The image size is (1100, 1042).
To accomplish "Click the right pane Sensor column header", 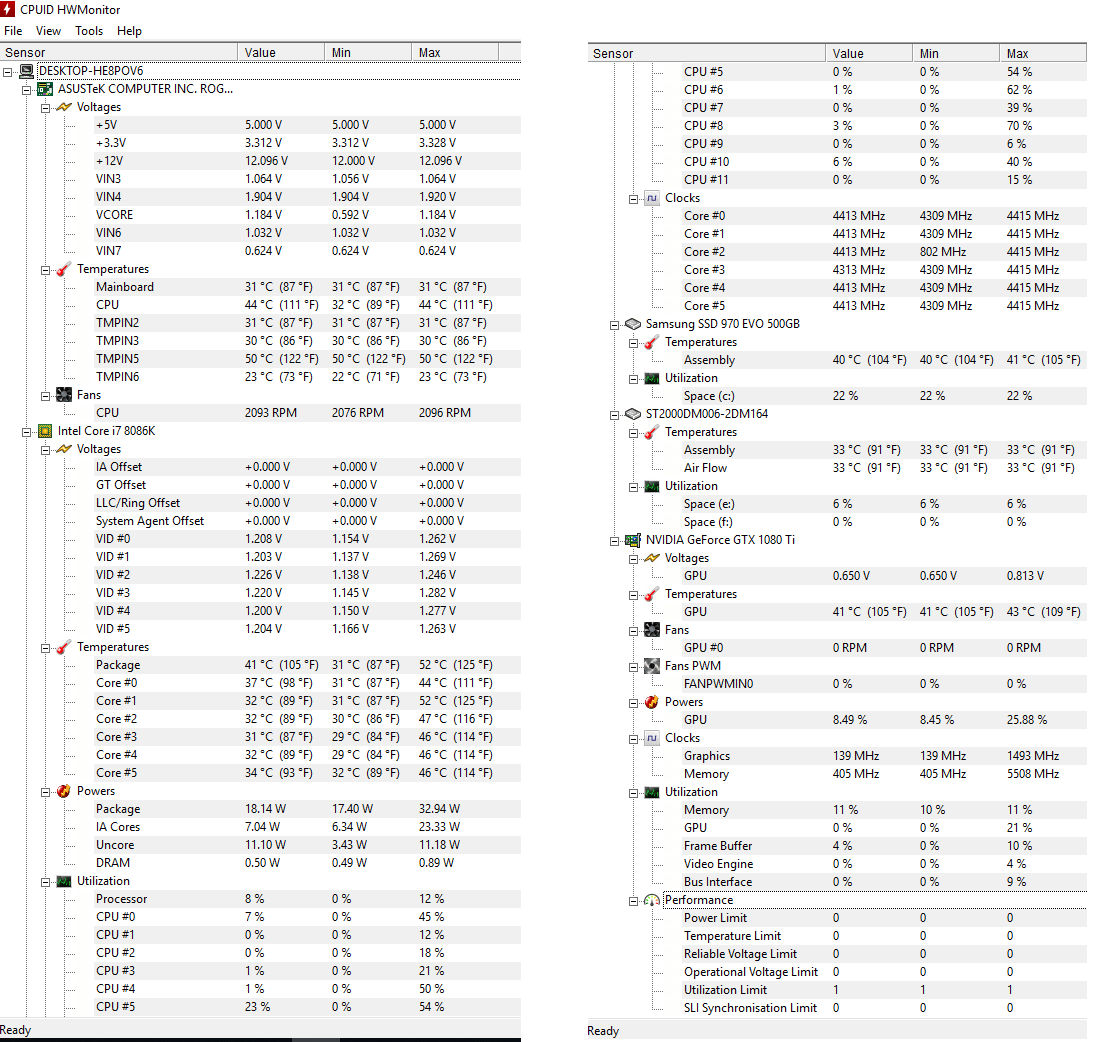I will [706, 53].
